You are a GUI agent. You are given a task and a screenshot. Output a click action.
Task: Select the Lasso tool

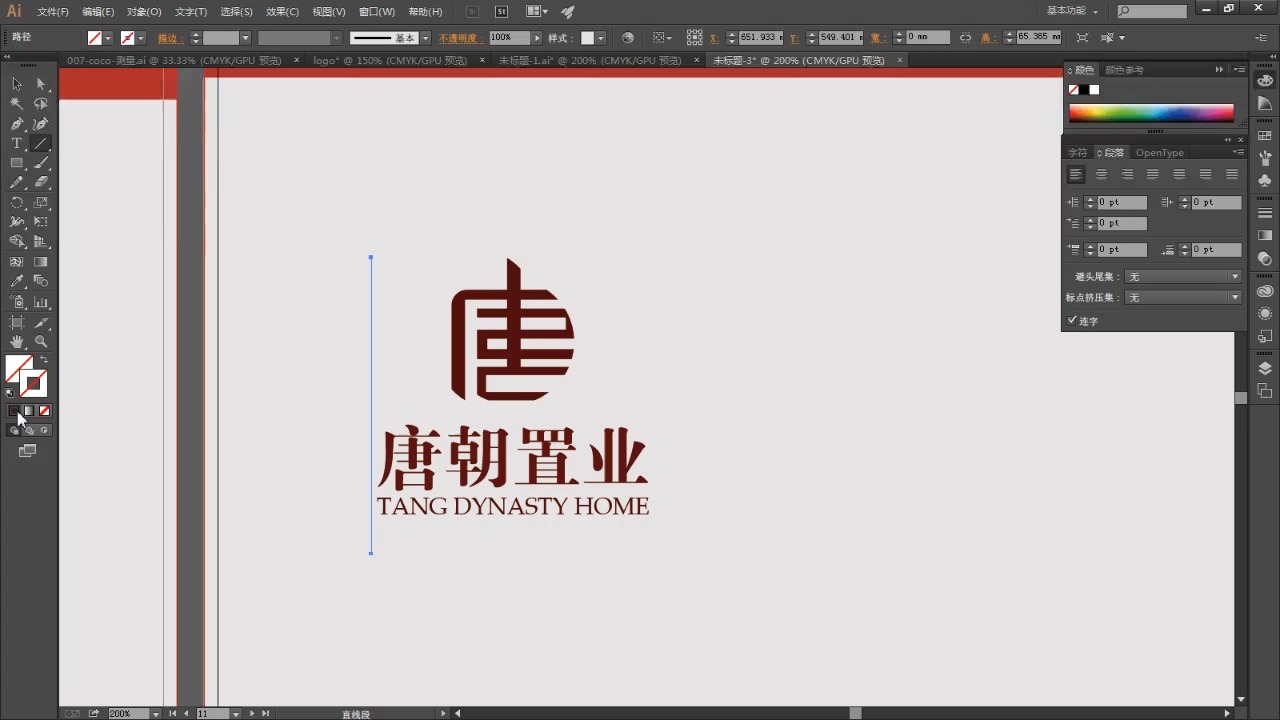(x=41, y=104)
